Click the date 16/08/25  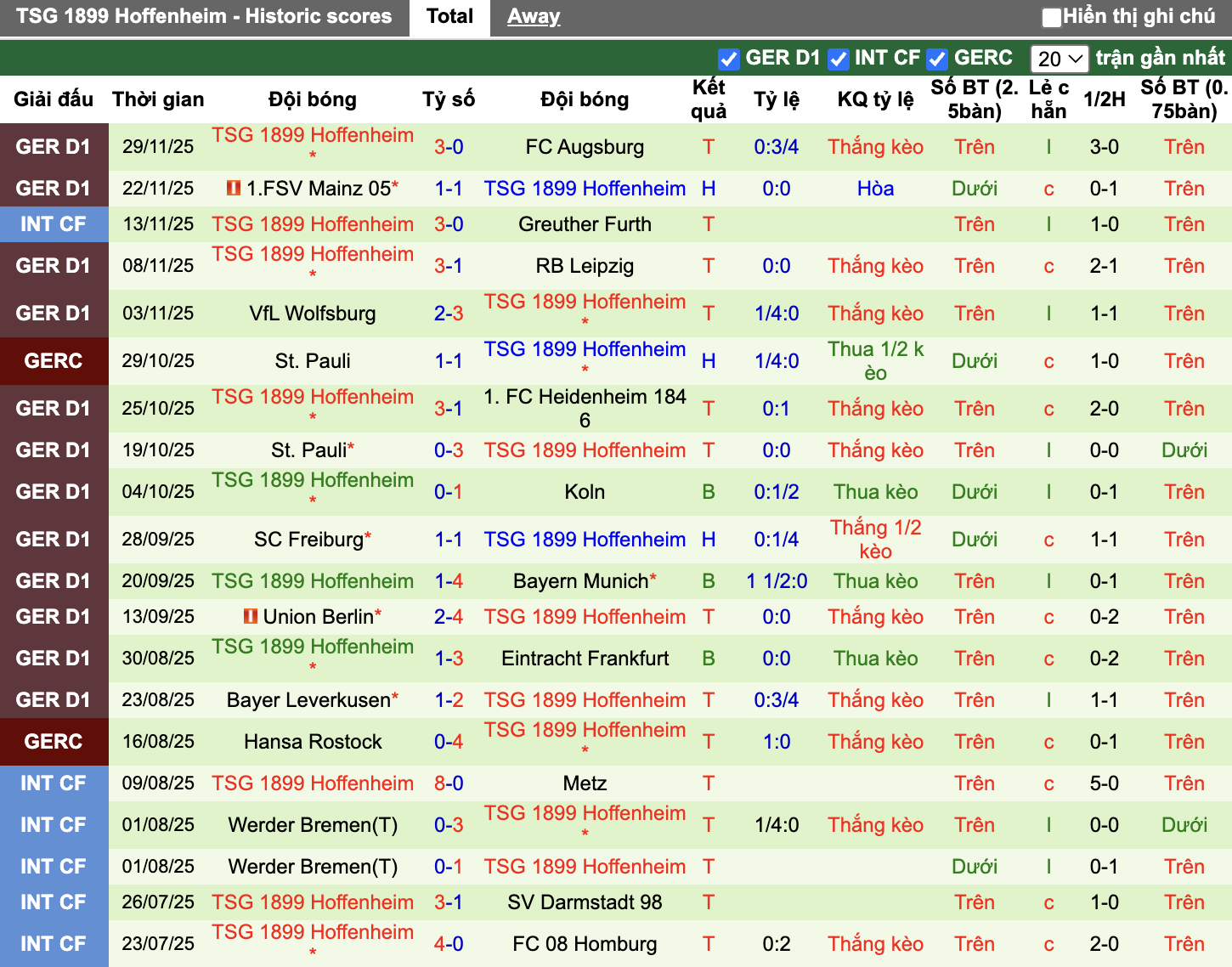click(x=158, y=742)
